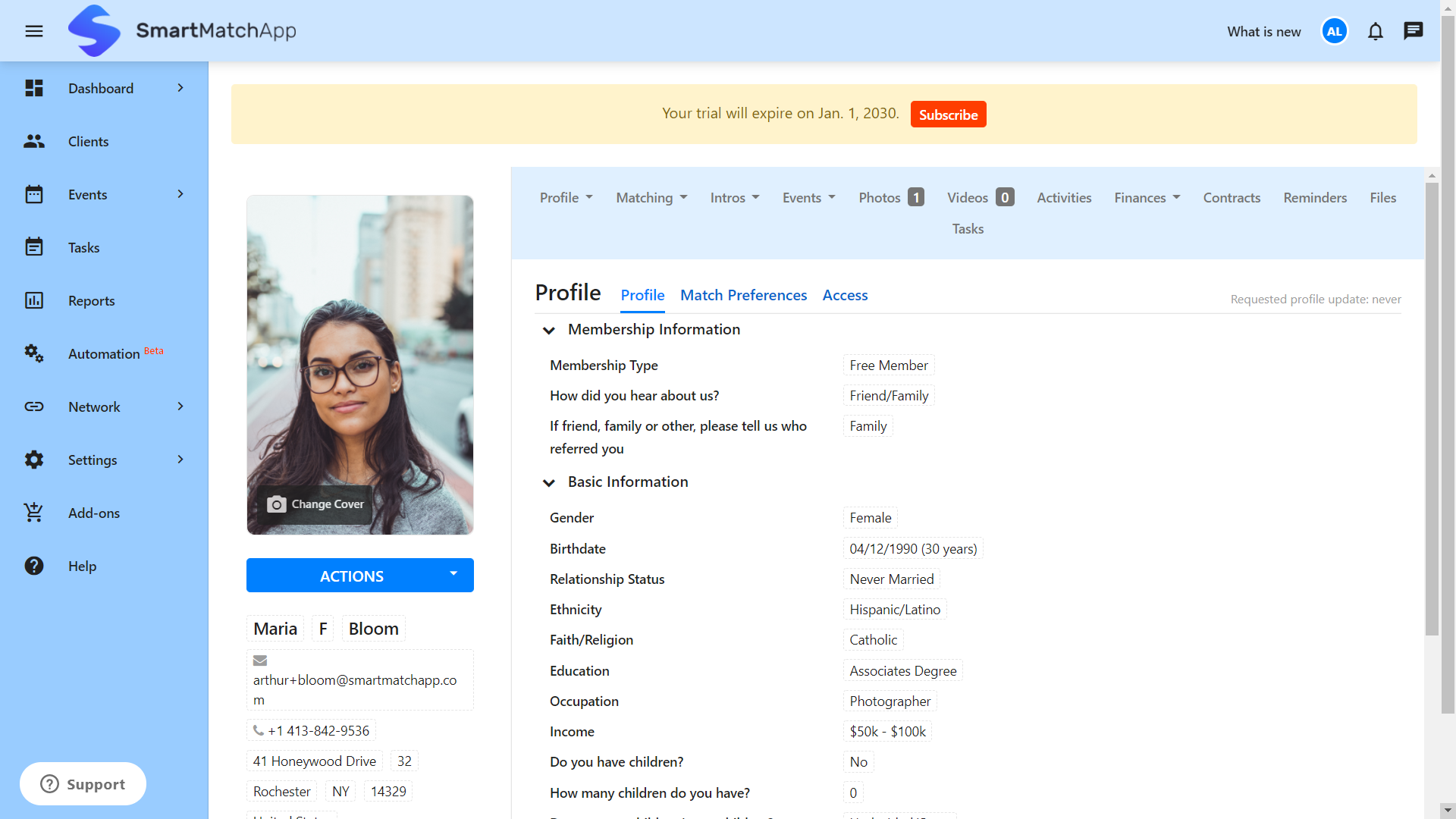Open Automation gears icon

tap(34, 353)
